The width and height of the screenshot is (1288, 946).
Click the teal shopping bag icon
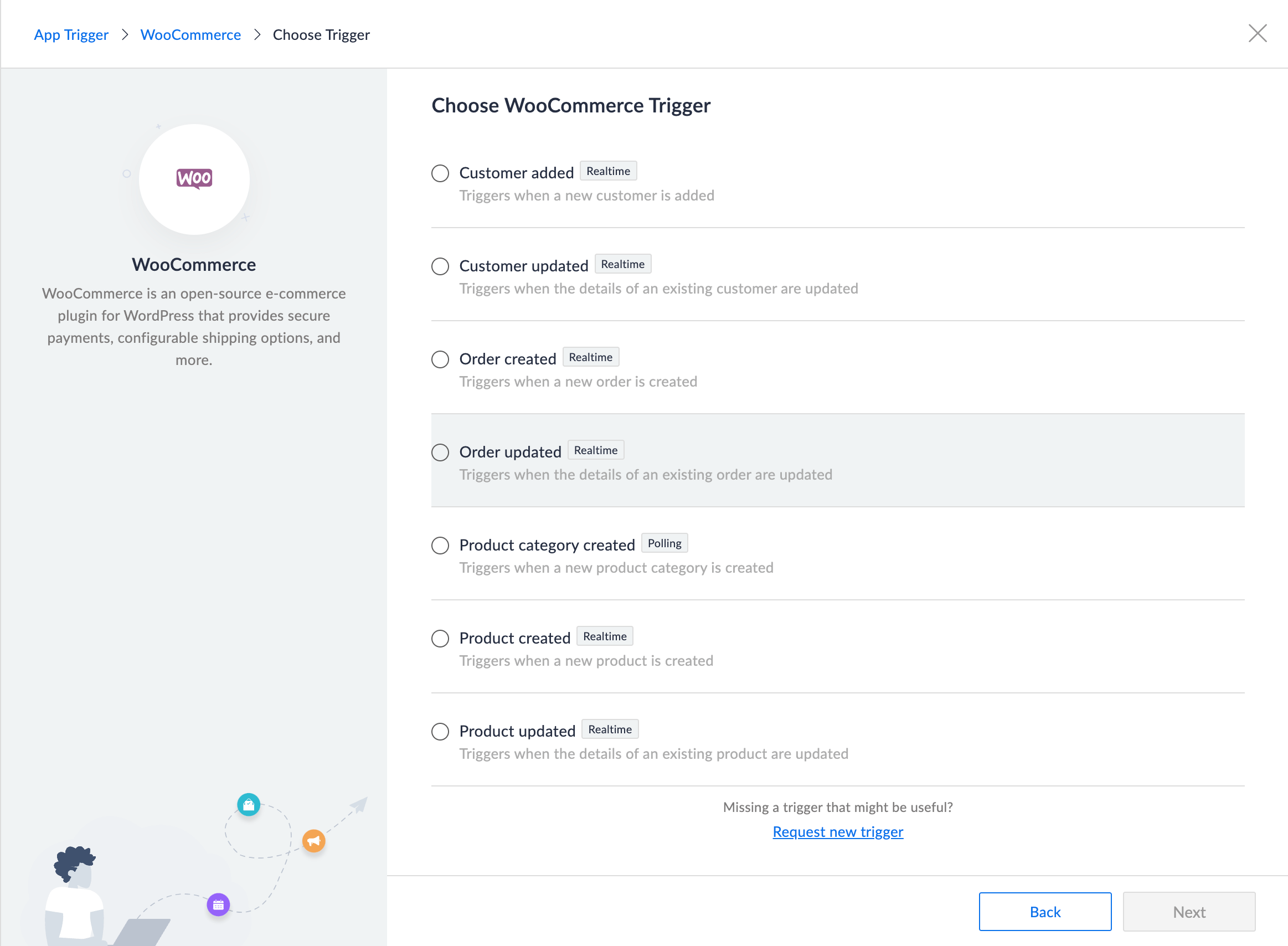pos(249,805)
